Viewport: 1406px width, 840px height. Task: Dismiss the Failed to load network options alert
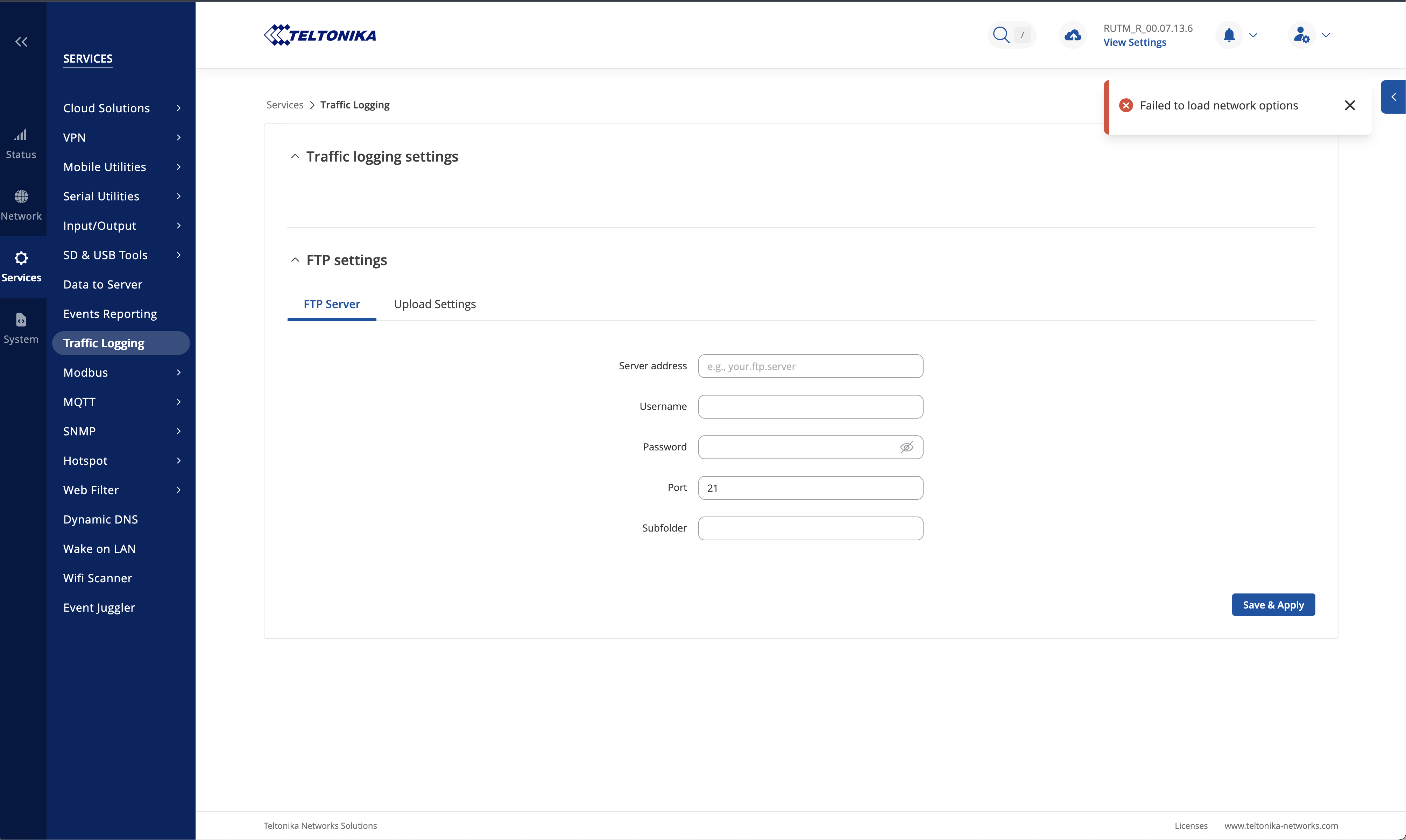coord(1350,105)
